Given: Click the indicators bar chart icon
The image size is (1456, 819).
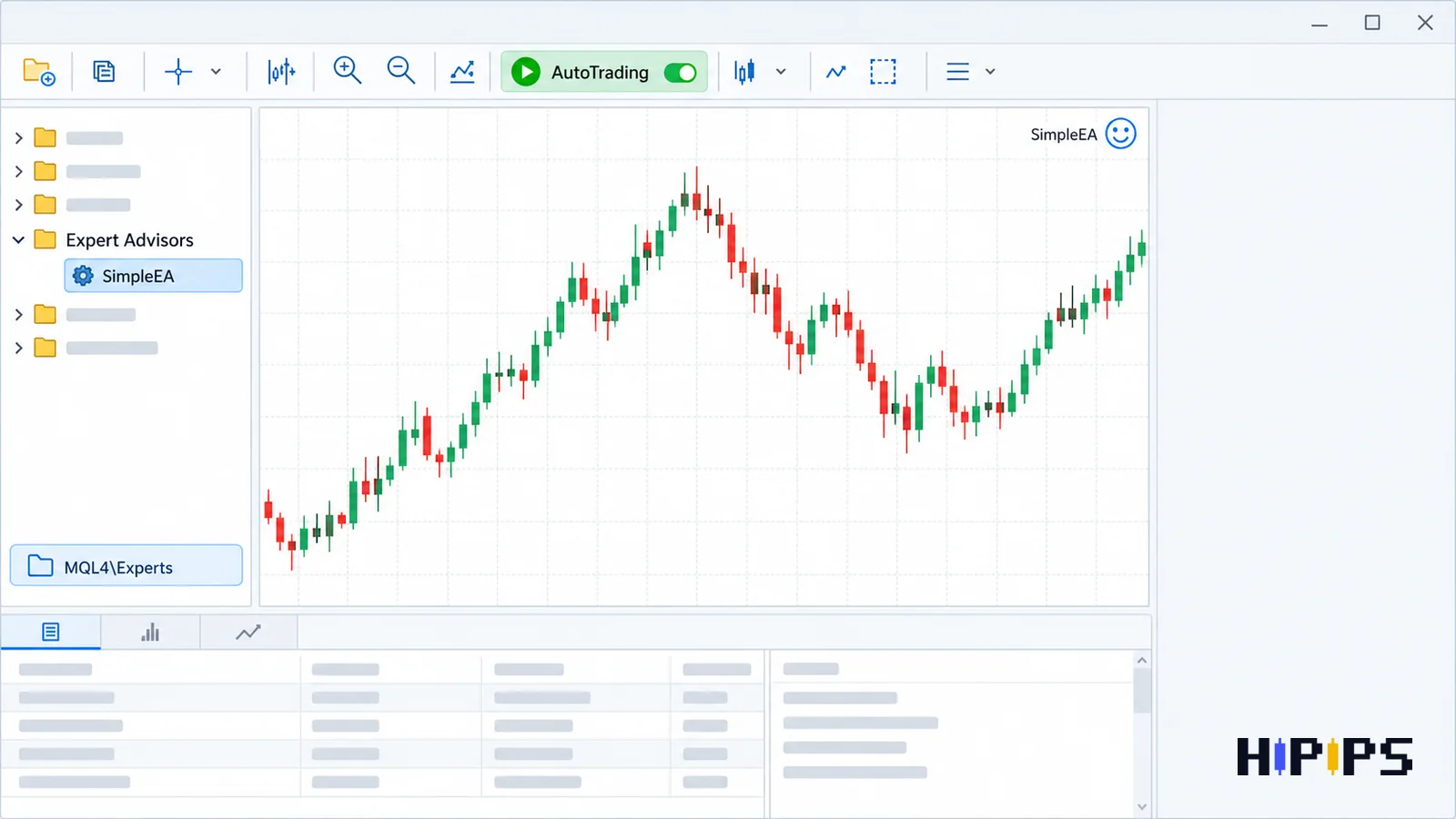Looking at the screenshot, I should click(281, 72).
